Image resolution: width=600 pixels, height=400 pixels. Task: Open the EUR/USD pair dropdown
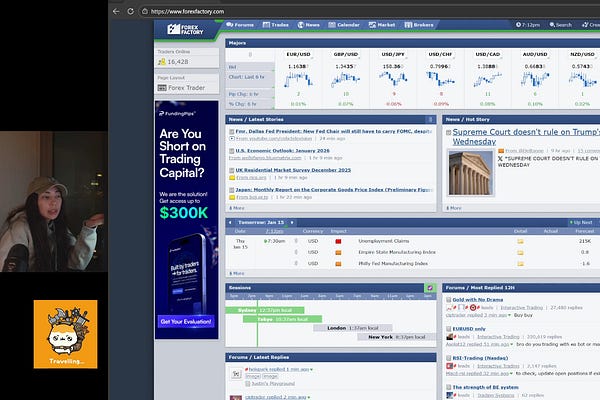coord(298,55)
